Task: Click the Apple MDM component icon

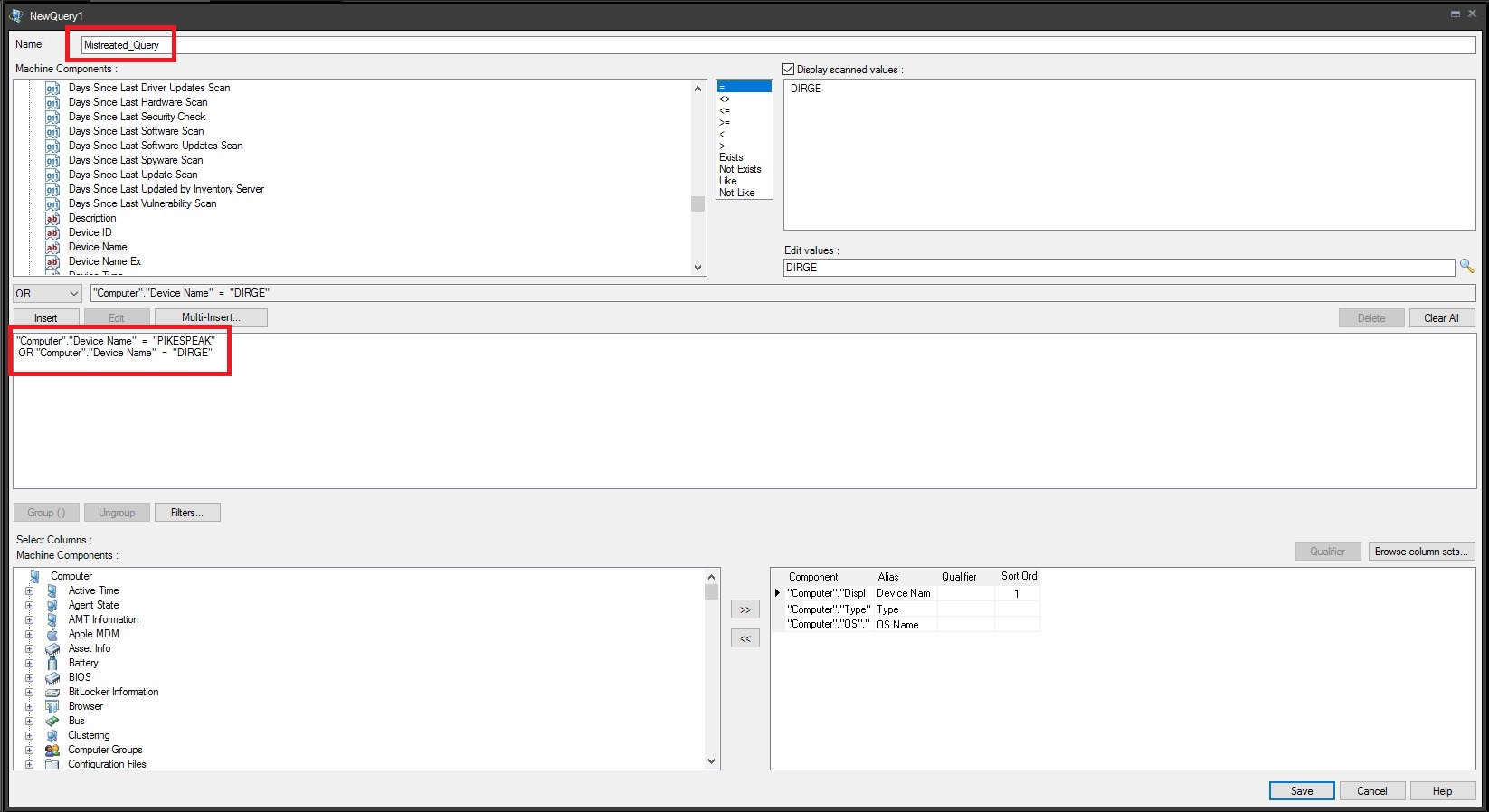Action: tap(52, 634)
